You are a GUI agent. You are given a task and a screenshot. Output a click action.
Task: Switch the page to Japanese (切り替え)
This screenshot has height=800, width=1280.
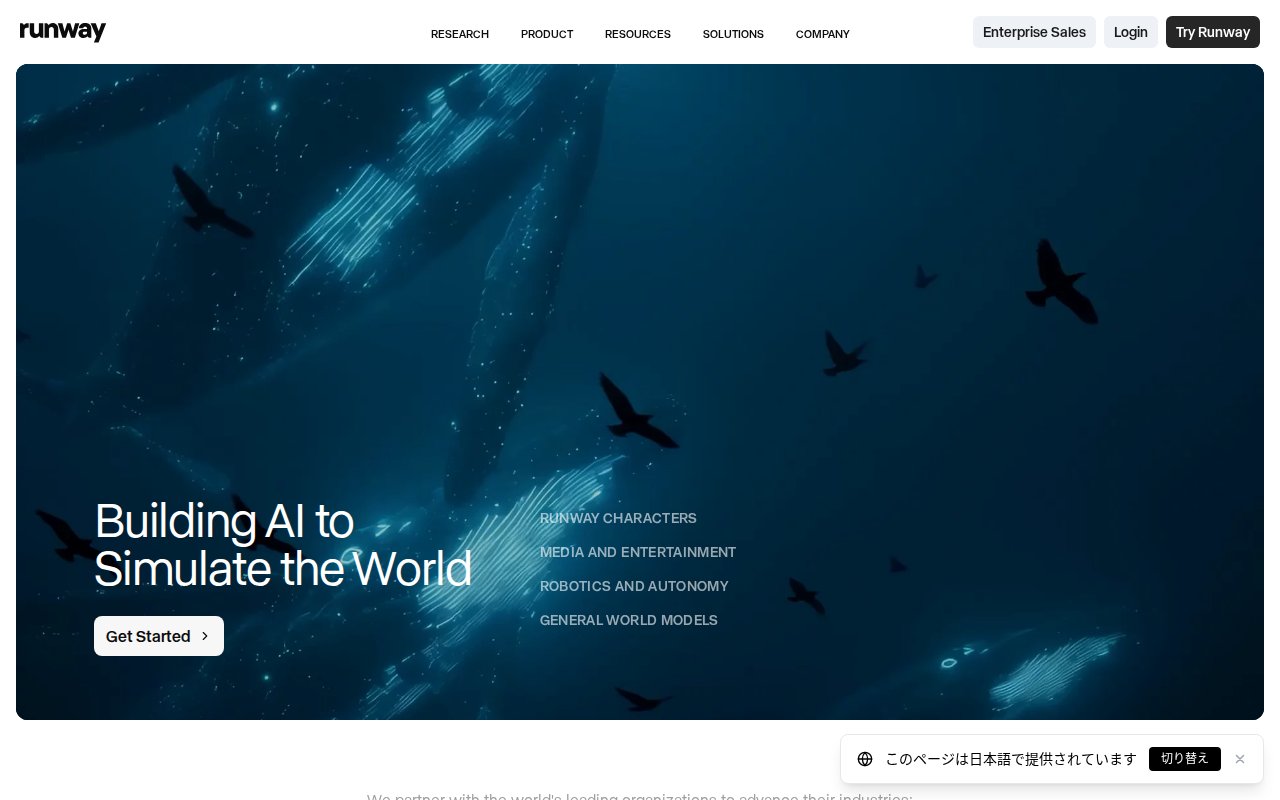click(1185, 759)
